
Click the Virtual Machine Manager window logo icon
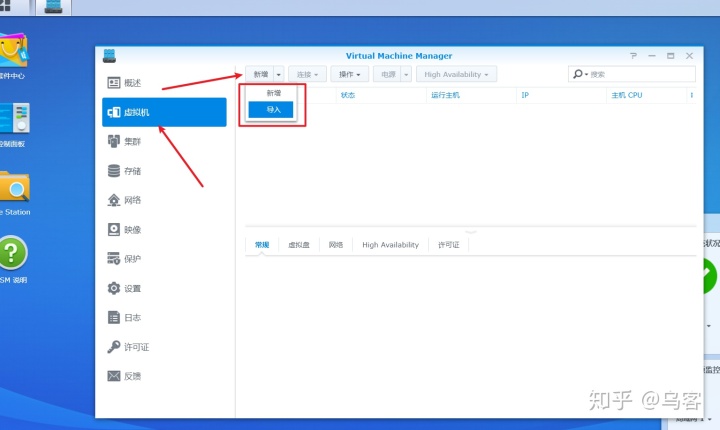click(x=109, y=56)
